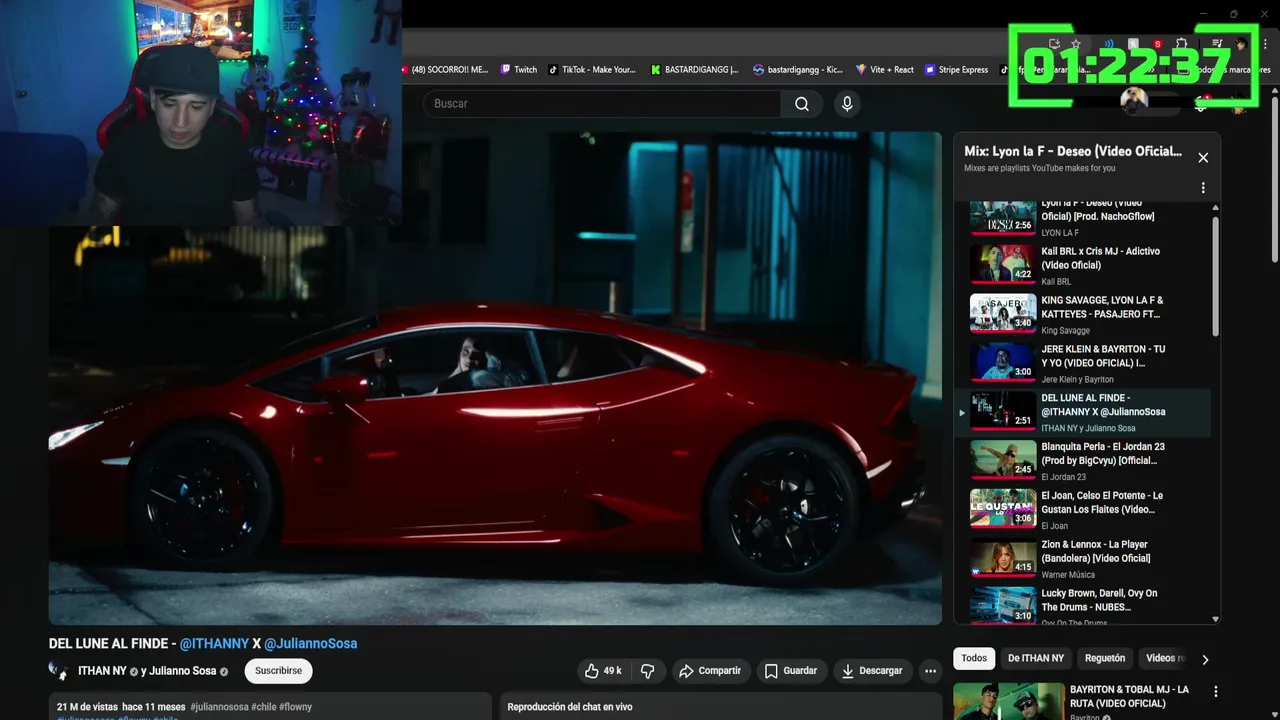Open the (48) SOCORRO!! ME... bookmark

click(x=446, y=70)
